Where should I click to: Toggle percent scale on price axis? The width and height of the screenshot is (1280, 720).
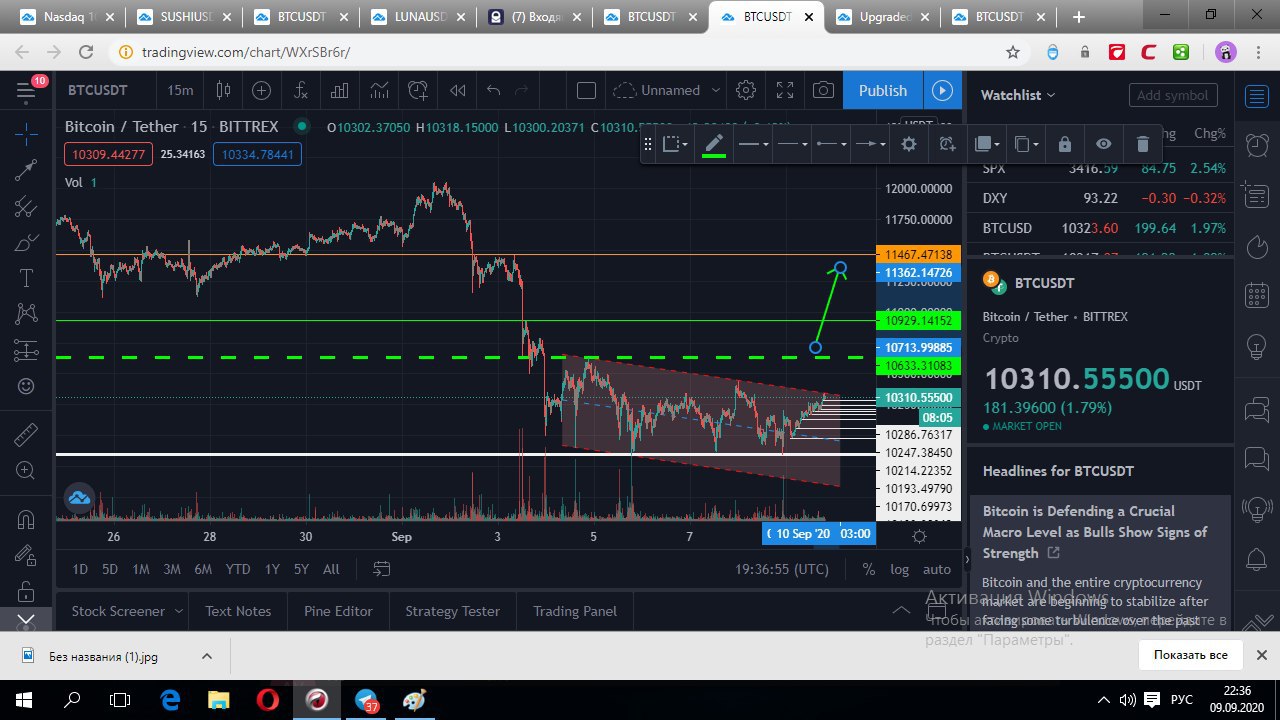click(x=869, y=569)
